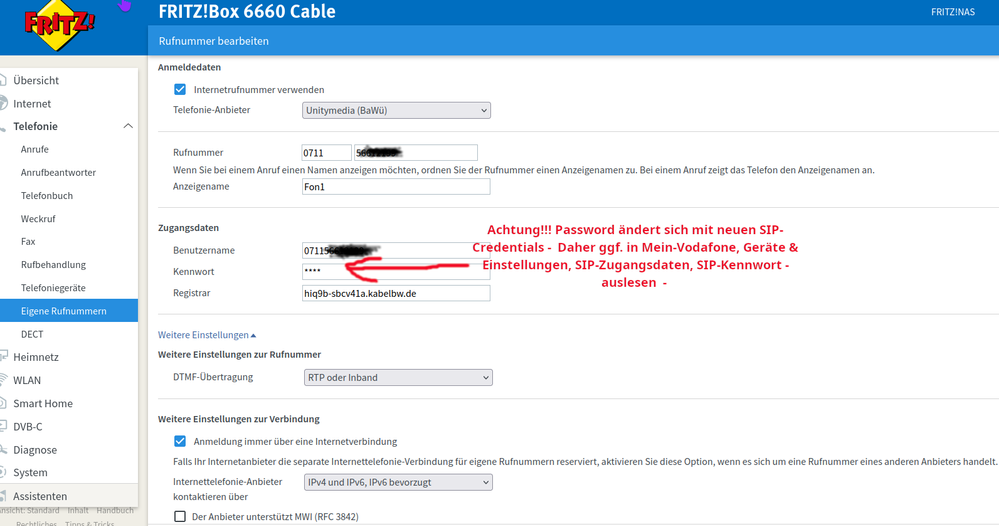Open Internettelefonie-Anbieter kontaktieren über dropdown

click(398, 483)
